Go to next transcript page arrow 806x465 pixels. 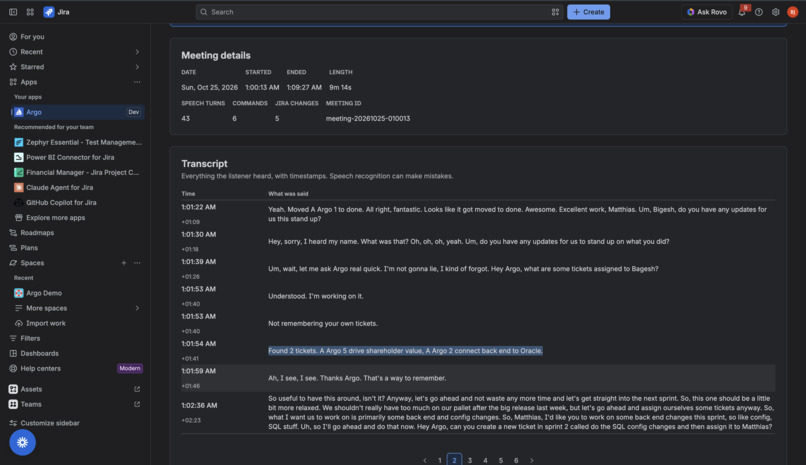click(532, 460)
